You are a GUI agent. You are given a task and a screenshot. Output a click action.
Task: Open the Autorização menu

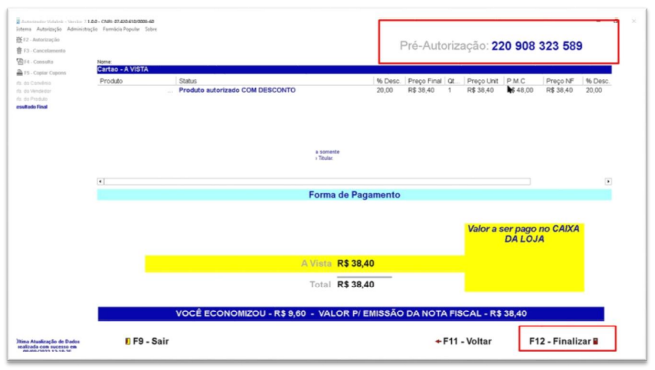click(x=49, y=29)
